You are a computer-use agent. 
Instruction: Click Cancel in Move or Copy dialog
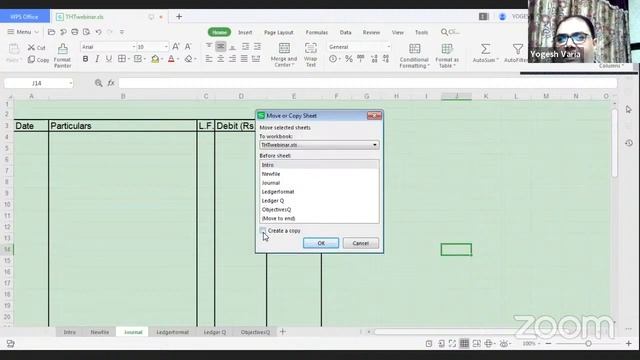click(361, 243)
